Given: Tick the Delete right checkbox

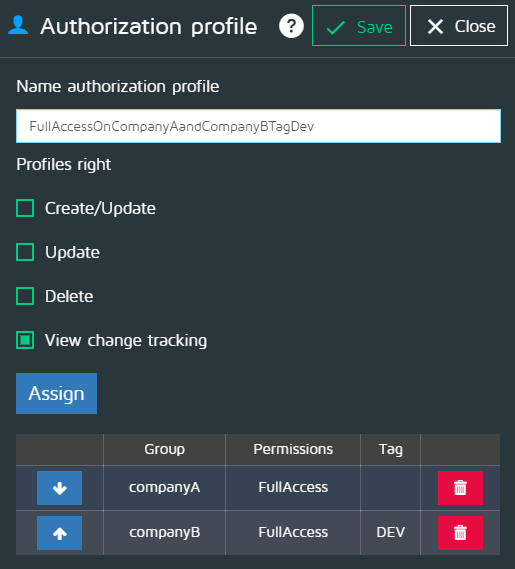Looking at the screenshot, I should click(x=25, y=296).
